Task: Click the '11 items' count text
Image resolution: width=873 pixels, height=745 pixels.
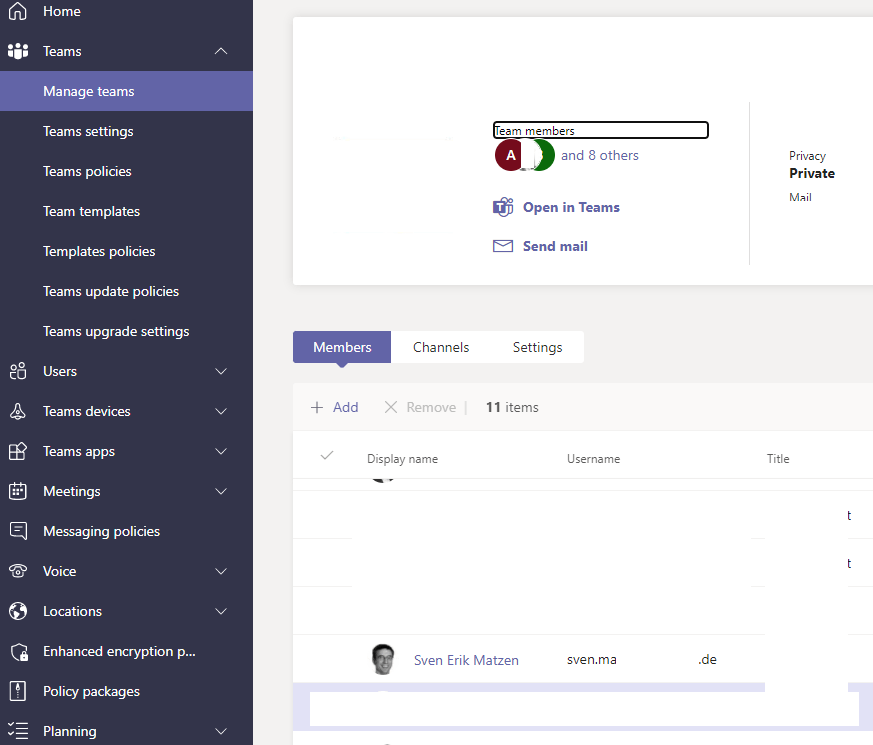Action: pyautogui.click(x=512, y=408)
